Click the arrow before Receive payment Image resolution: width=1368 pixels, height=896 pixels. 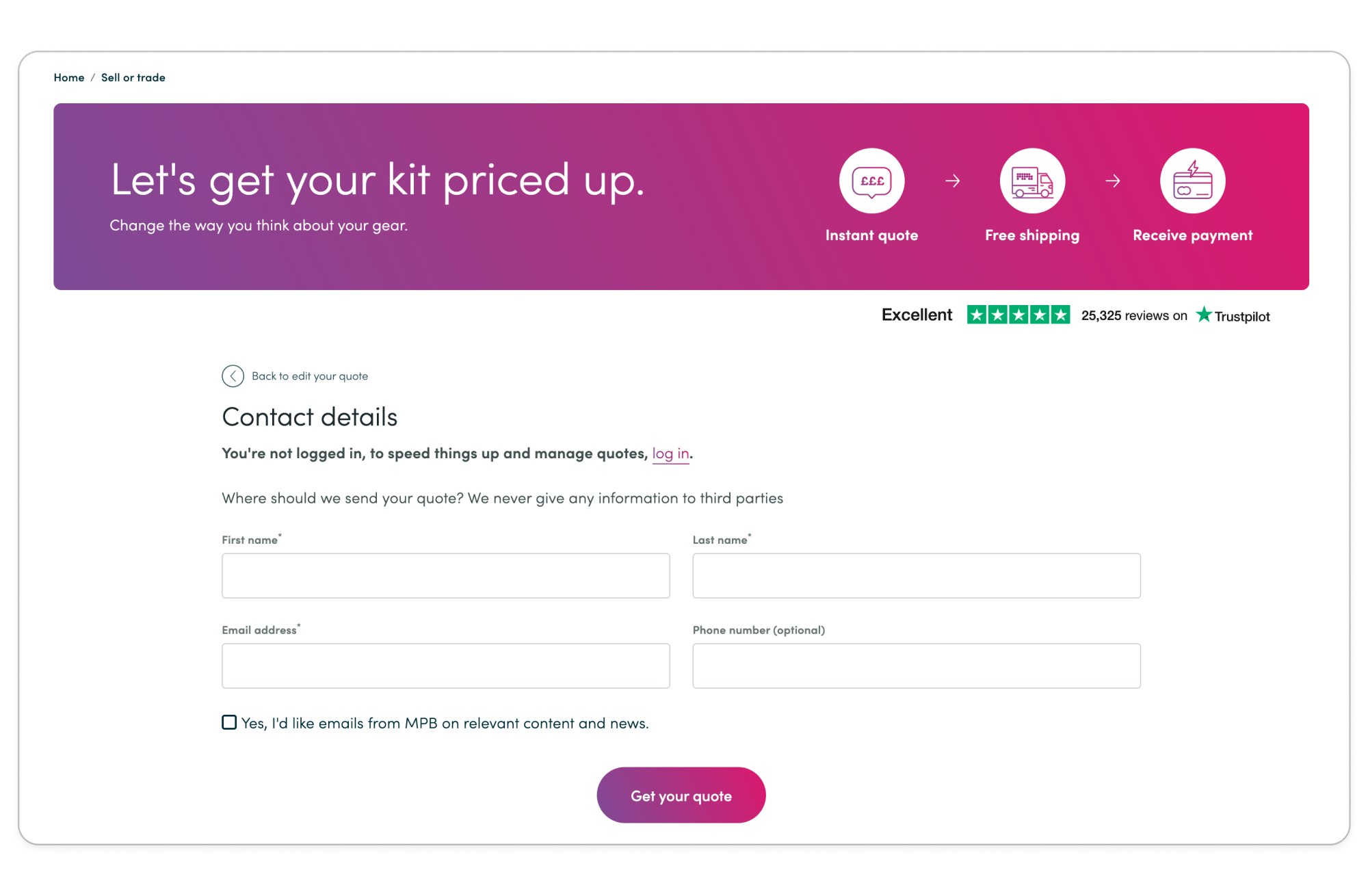click(1113, 181)
